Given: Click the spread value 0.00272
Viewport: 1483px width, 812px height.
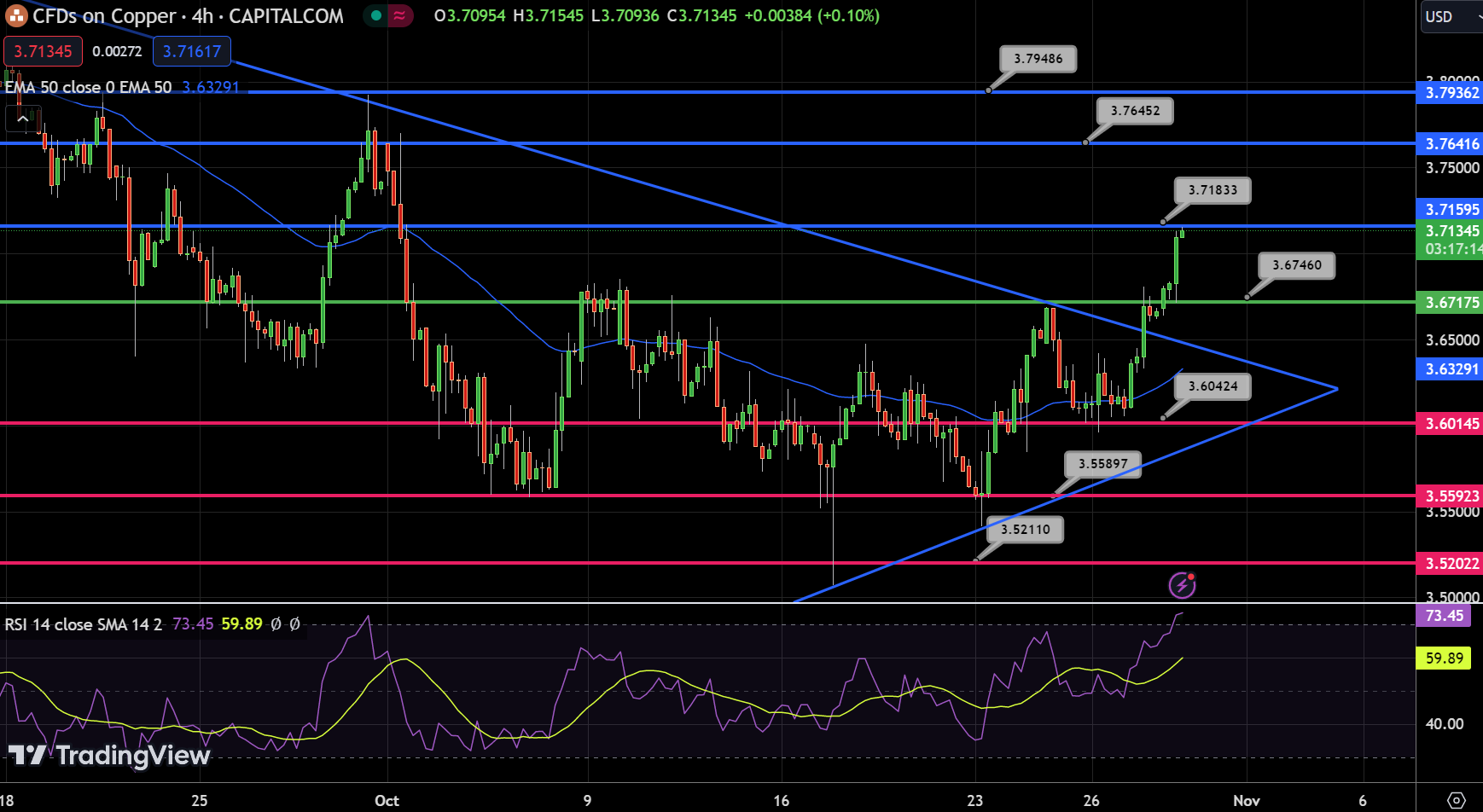Looking at the screenshot, I should click(x=118, y=51).
